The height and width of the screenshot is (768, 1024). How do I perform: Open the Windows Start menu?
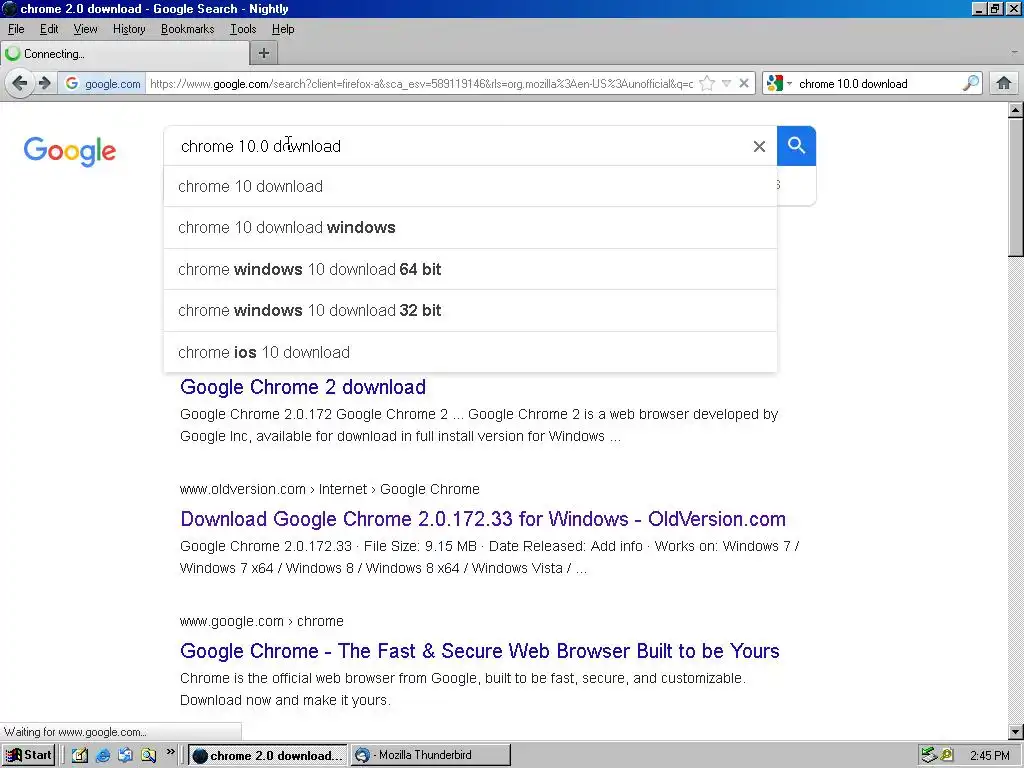tap(29, 755)
